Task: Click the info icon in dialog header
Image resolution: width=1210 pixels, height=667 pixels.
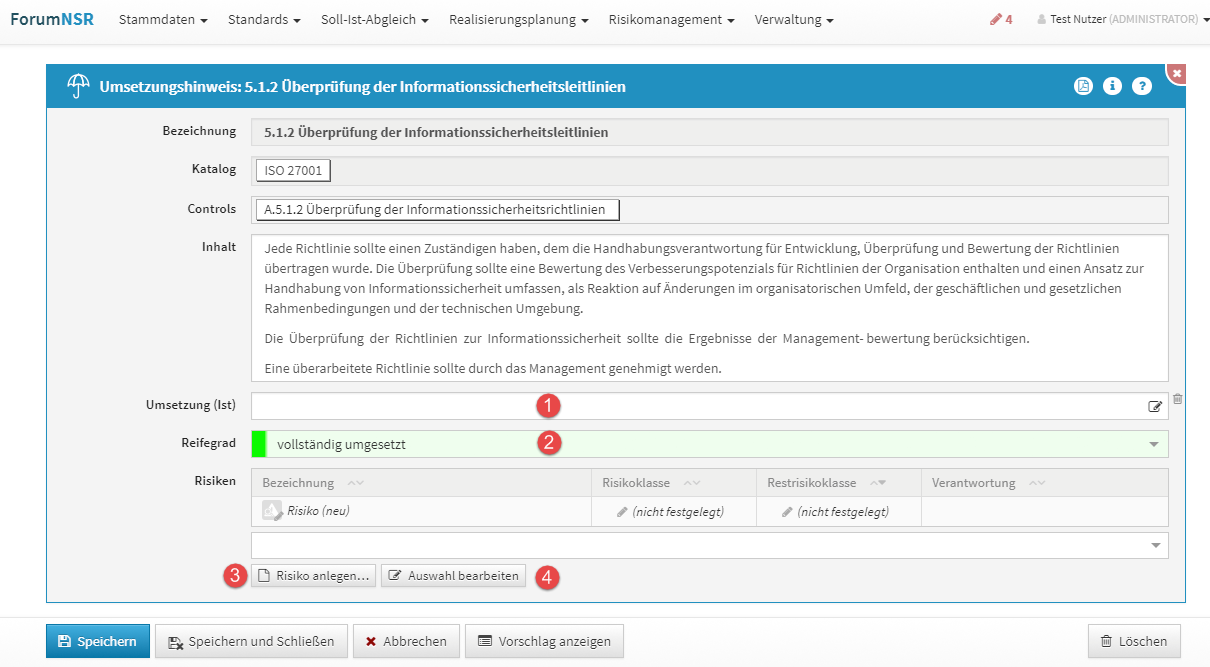Action: coord(1112,86)
